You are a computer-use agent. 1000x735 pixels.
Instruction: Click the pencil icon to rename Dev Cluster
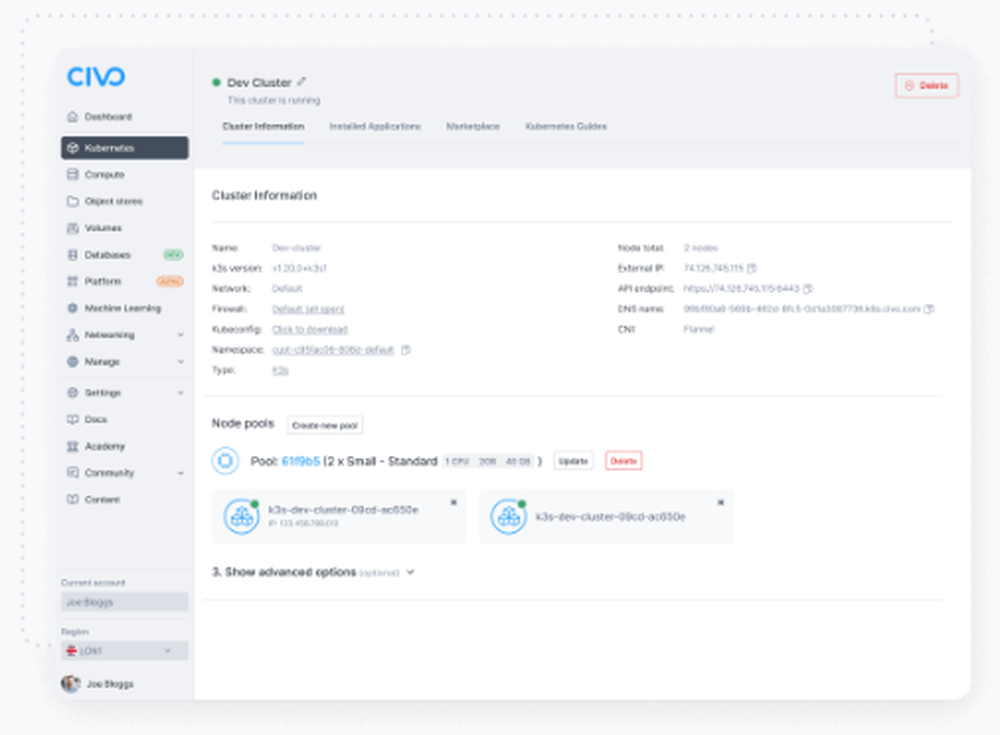[302, 82]
